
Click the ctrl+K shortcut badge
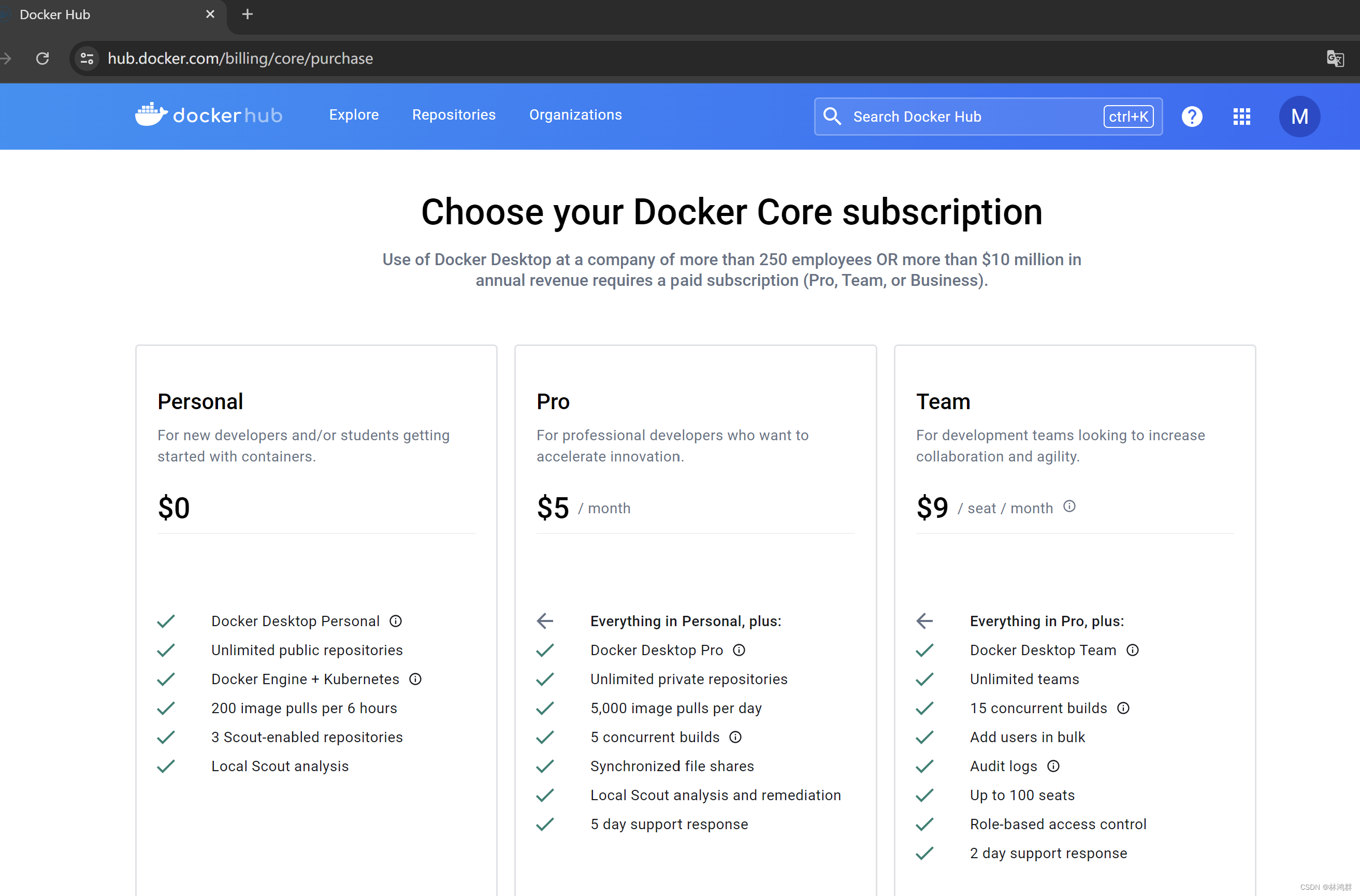pos(1128,117)
